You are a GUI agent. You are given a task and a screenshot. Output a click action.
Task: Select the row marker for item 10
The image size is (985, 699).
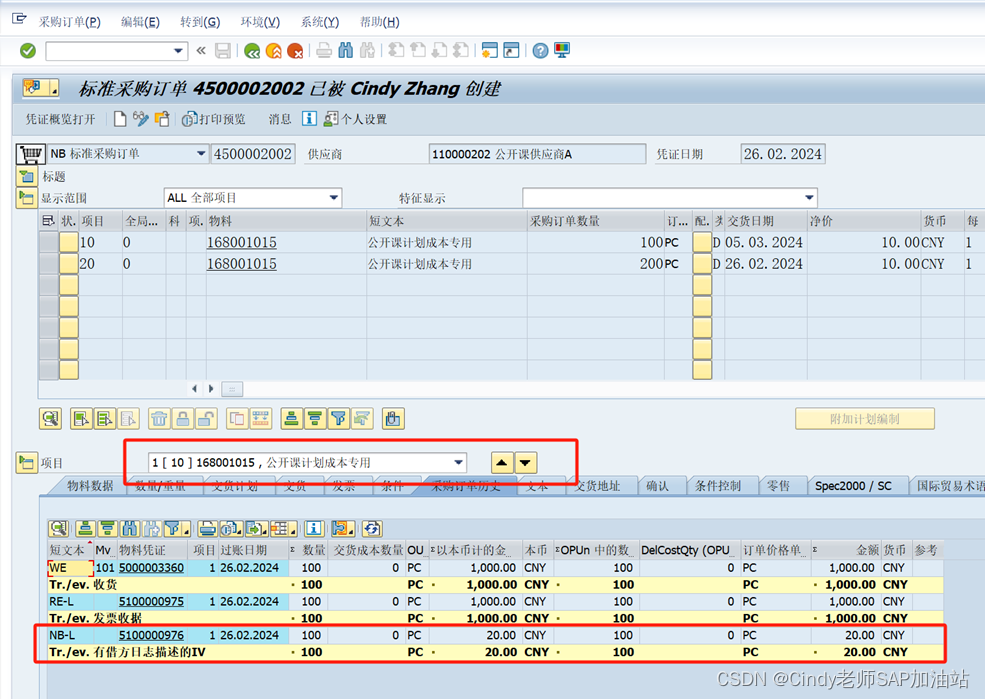(x=49, y=242)
